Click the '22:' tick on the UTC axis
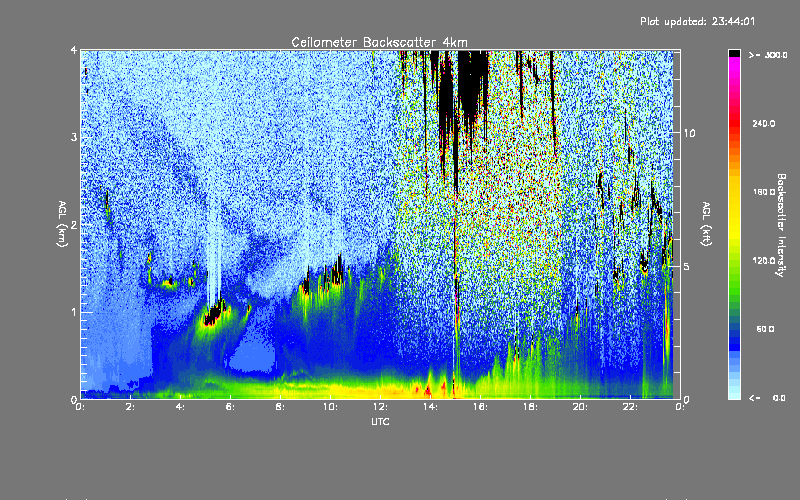Image resolution: width=800 pixels, height=500 pixels. pos(630,407)
